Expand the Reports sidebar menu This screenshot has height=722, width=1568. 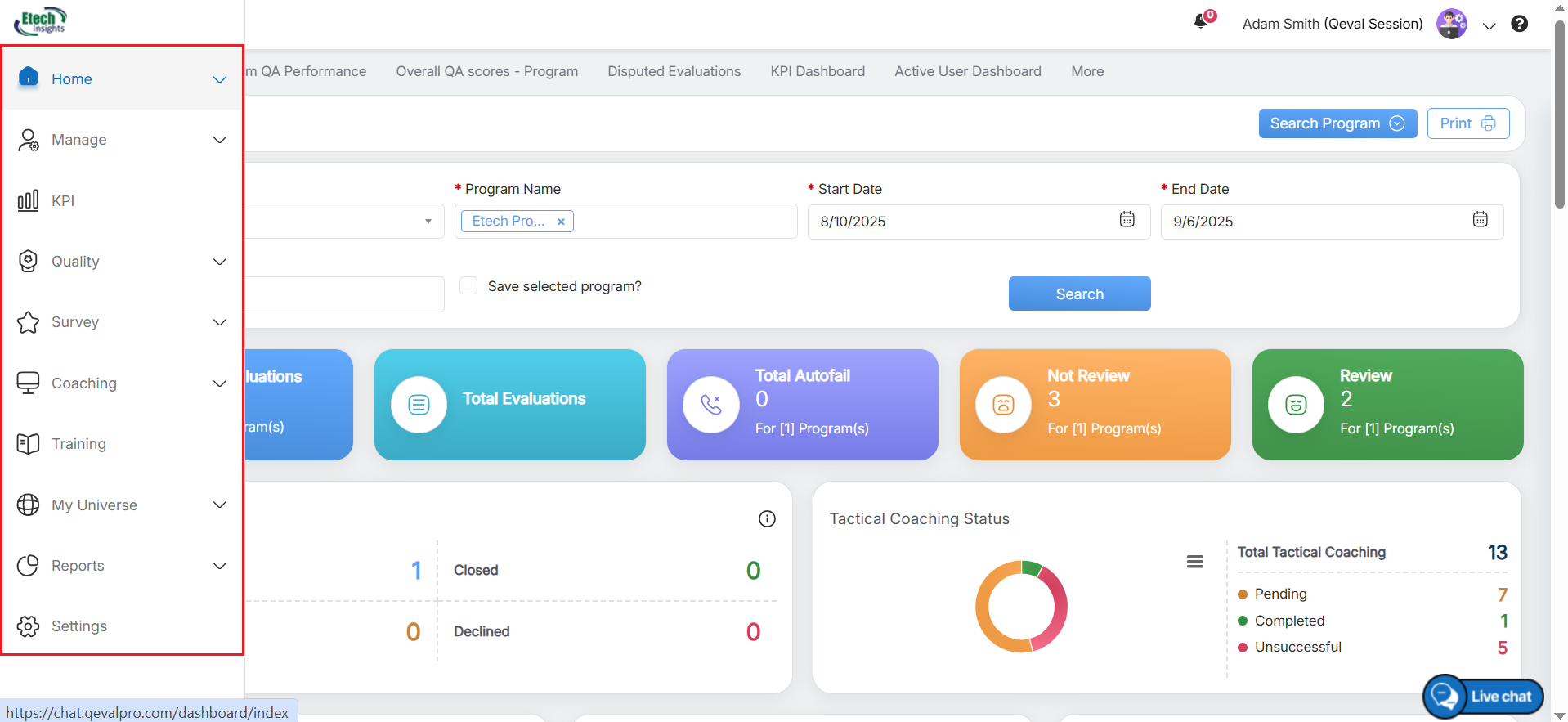point(219,566)
